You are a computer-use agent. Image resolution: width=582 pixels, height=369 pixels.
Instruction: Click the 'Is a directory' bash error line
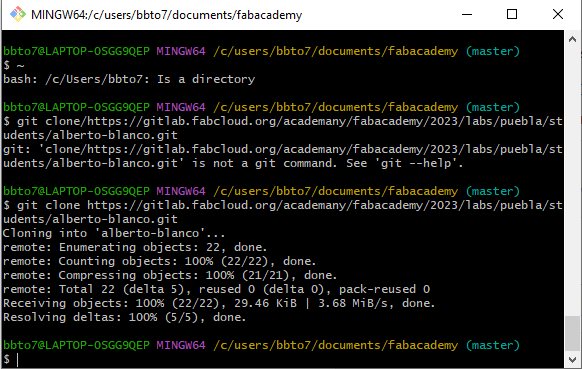[129, 79]
